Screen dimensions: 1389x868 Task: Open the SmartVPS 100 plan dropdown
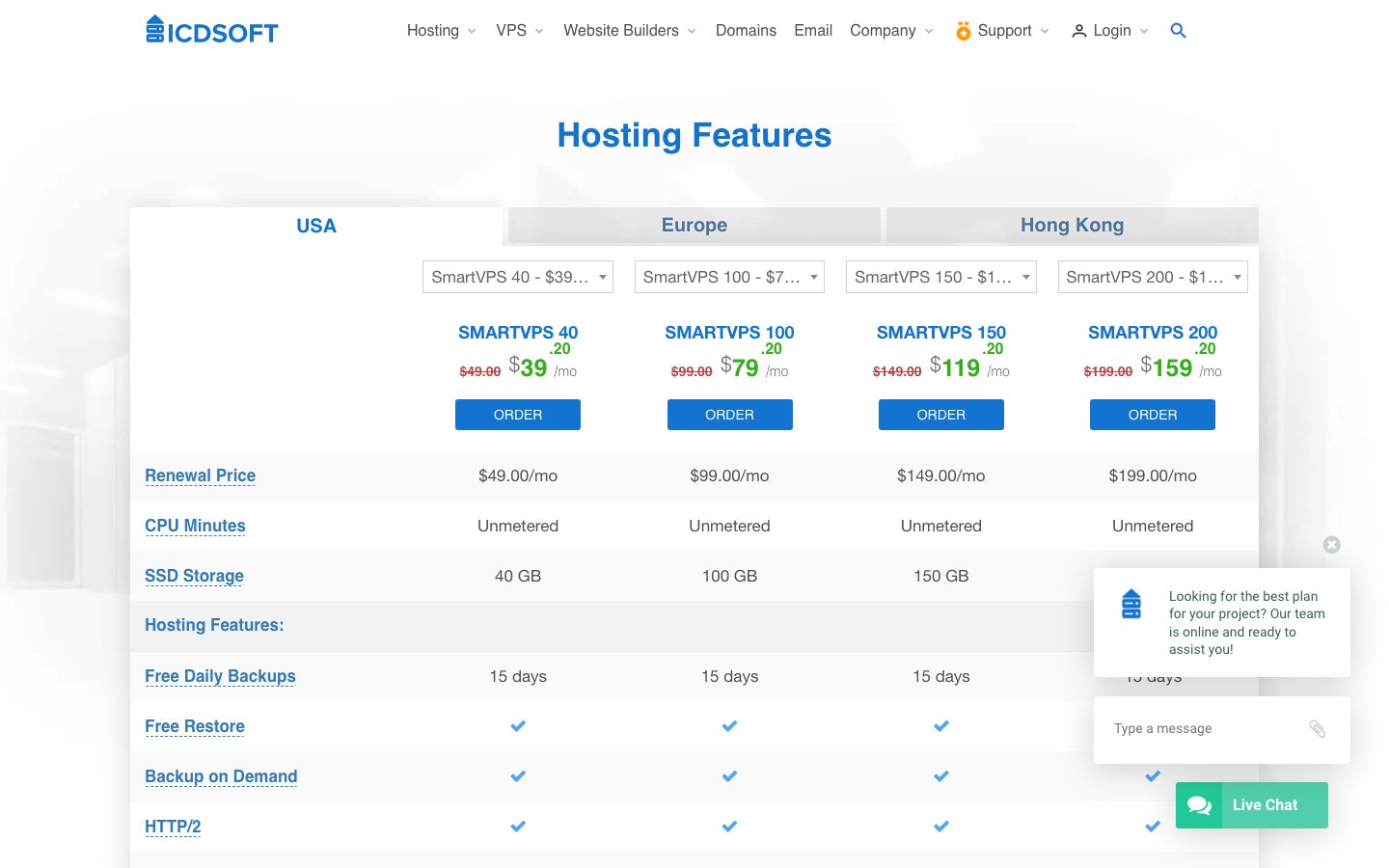[x=729, y=277]
